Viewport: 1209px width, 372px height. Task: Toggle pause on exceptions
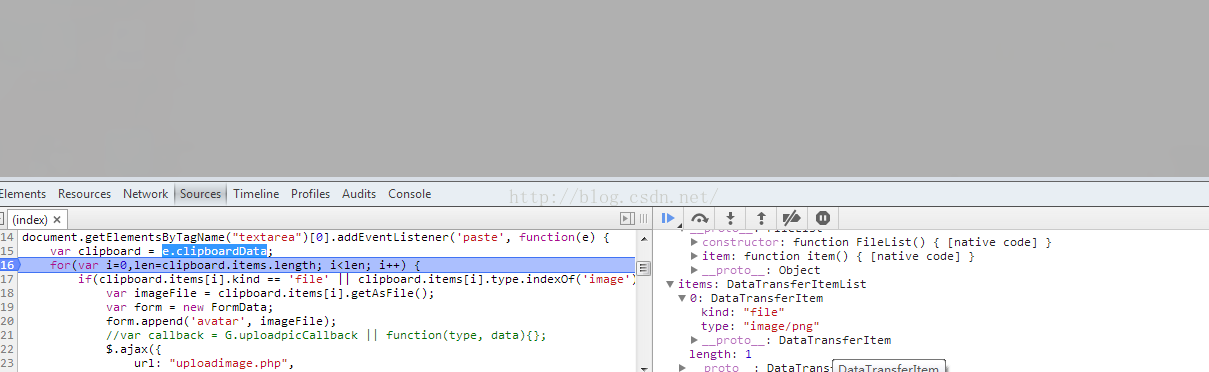(x=822, y=217)
